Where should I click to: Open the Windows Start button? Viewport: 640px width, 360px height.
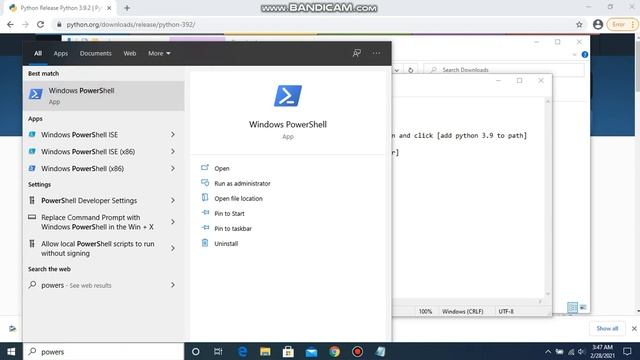pos(11,351)
